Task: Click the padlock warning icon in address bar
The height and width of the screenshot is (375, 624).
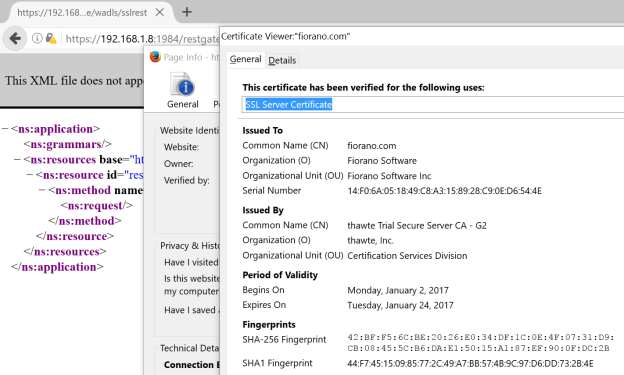Action: tap(51, 38)
